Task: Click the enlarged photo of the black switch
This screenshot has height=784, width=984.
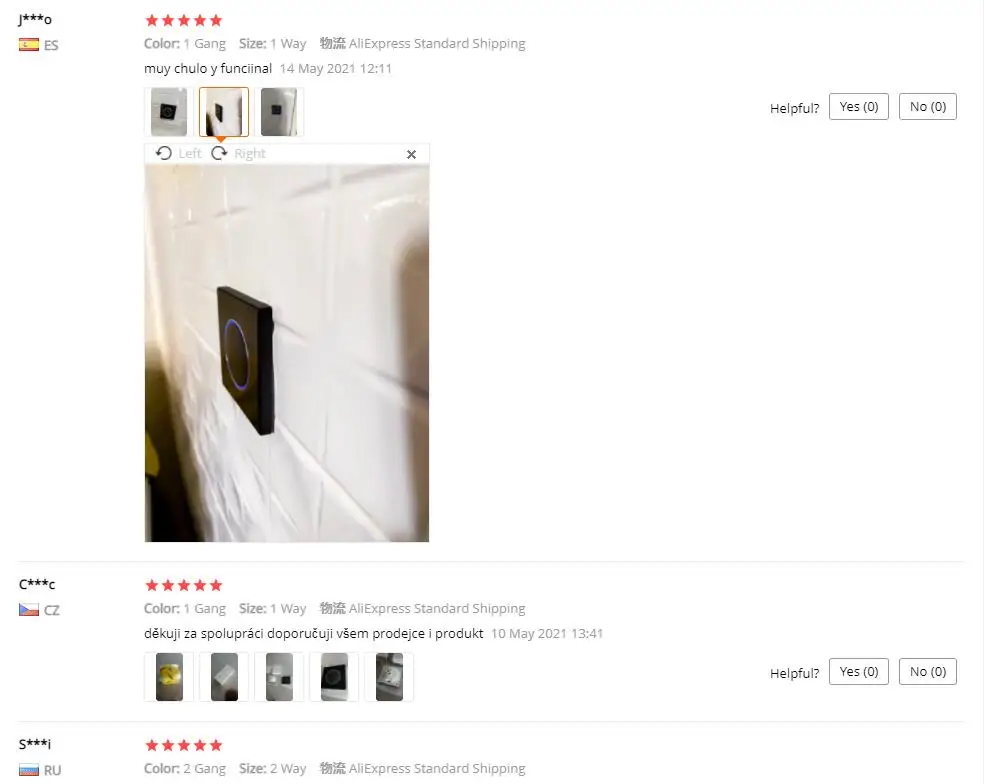Action: (x=287, y=353)
